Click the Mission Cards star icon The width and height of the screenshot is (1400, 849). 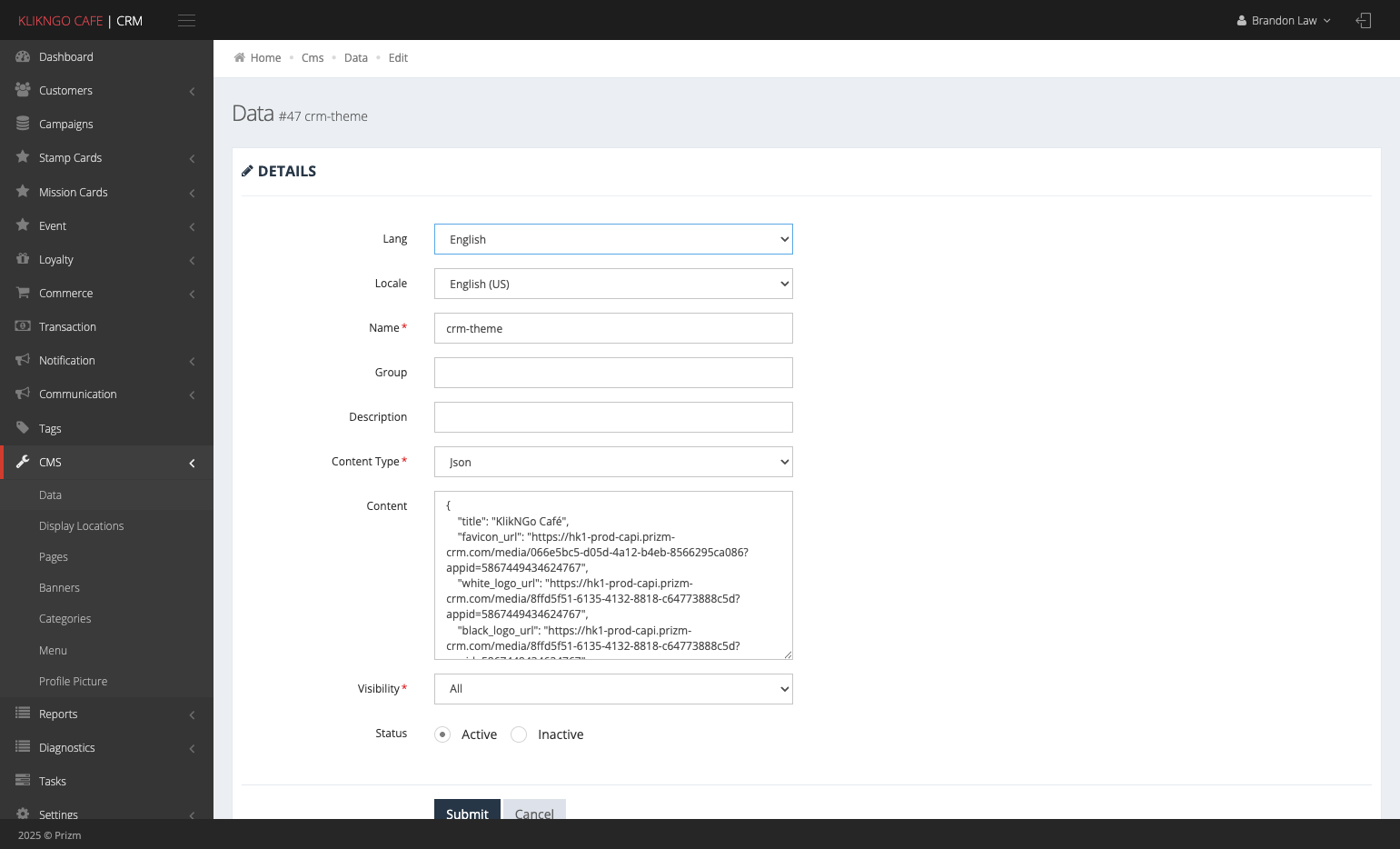pos(23,192)
